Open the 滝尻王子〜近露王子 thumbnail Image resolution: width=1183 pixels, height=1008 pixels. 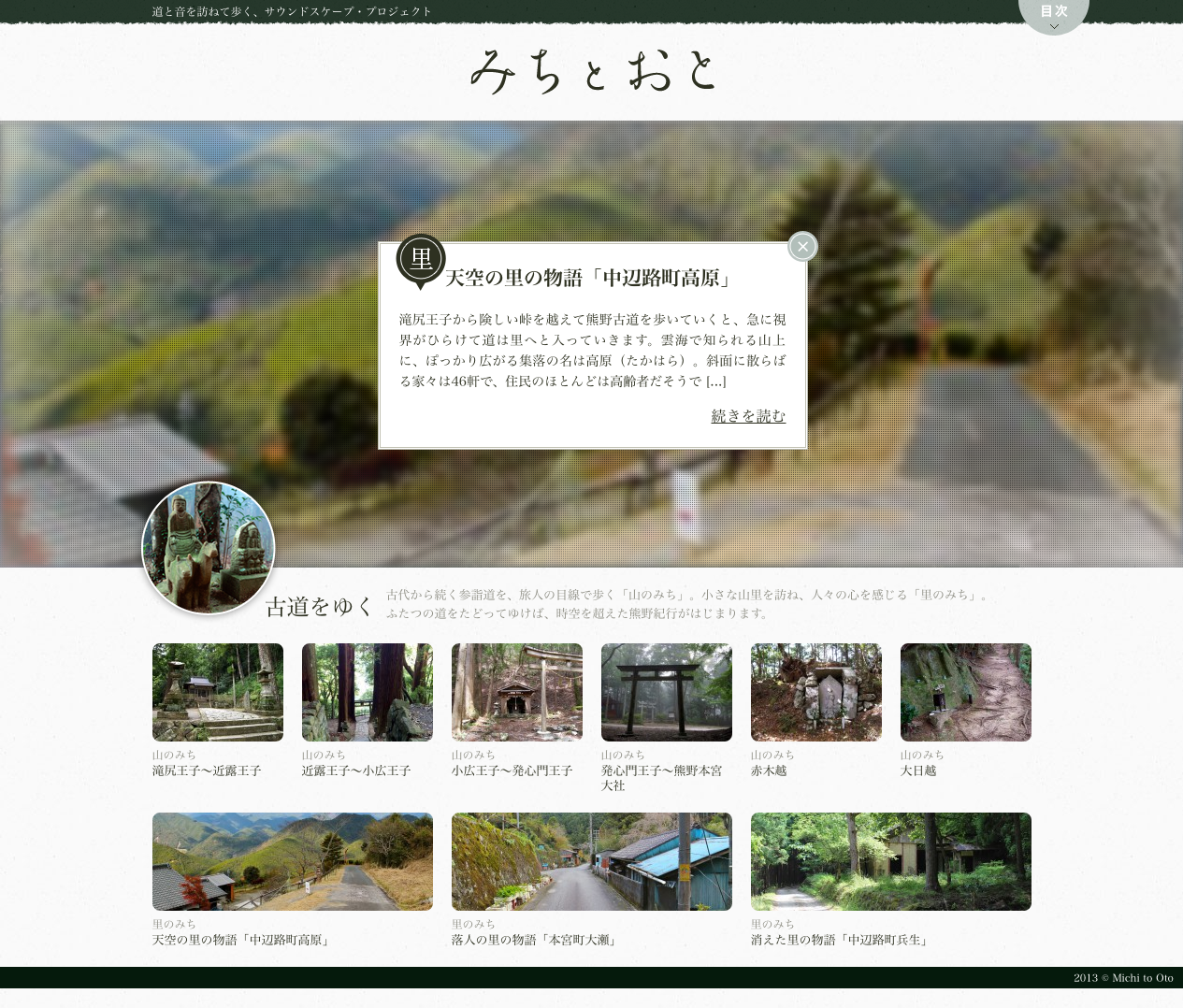(218, 692)
